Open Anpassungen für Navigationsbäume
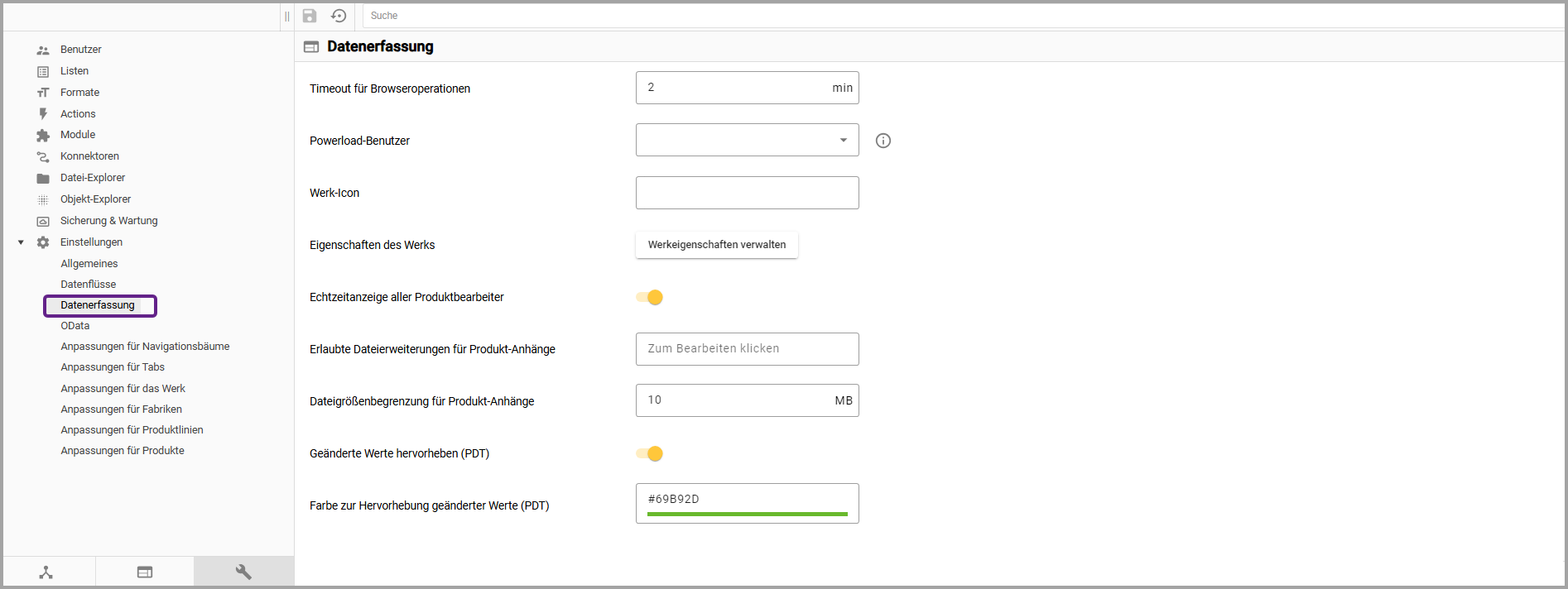The height and width of the screenshot is (589, 1568). (x=145, y=347)
